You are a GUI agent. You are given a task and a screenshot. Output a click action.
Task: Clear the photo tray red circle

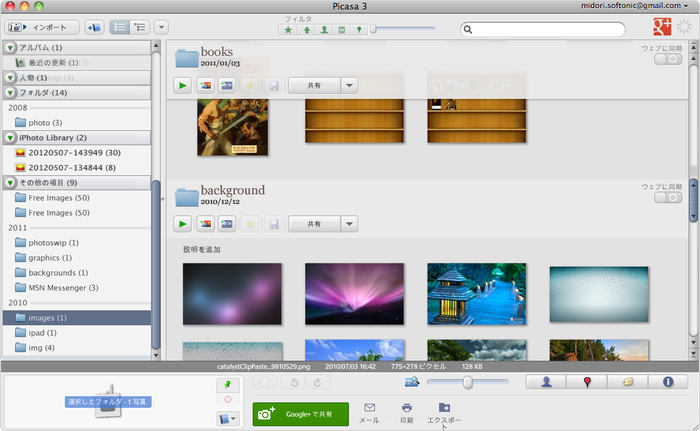(228, 399)
